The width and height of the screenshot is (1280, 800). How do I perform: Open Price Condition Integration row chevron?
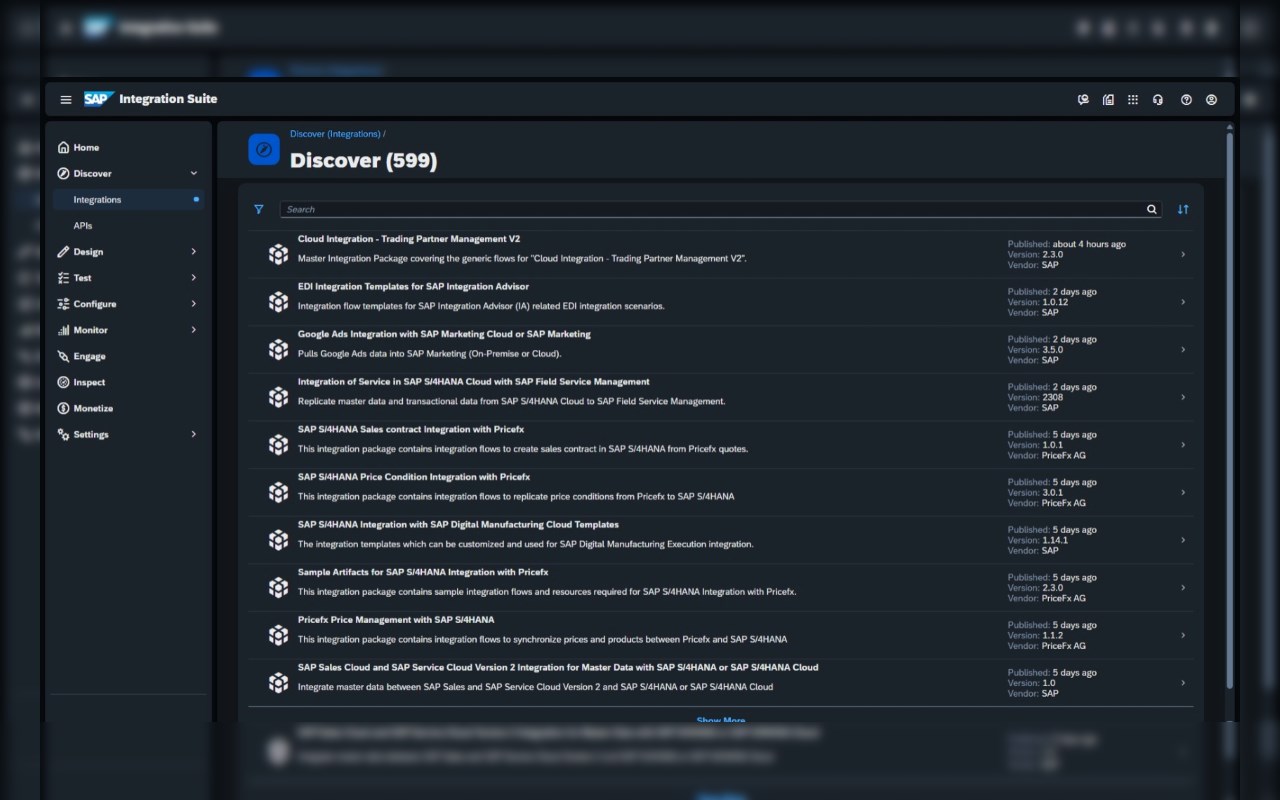click(1183, 492)
